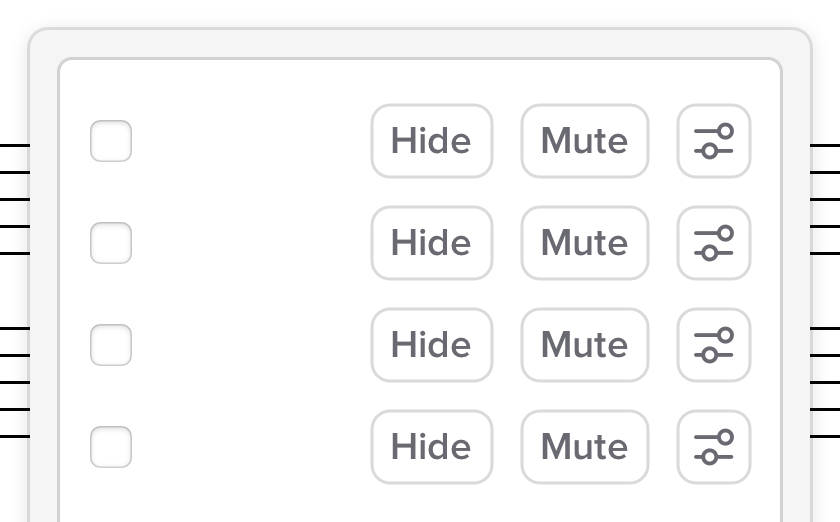
Task: Open mixer settings icon in second row
Action: [x=713, y=243]
